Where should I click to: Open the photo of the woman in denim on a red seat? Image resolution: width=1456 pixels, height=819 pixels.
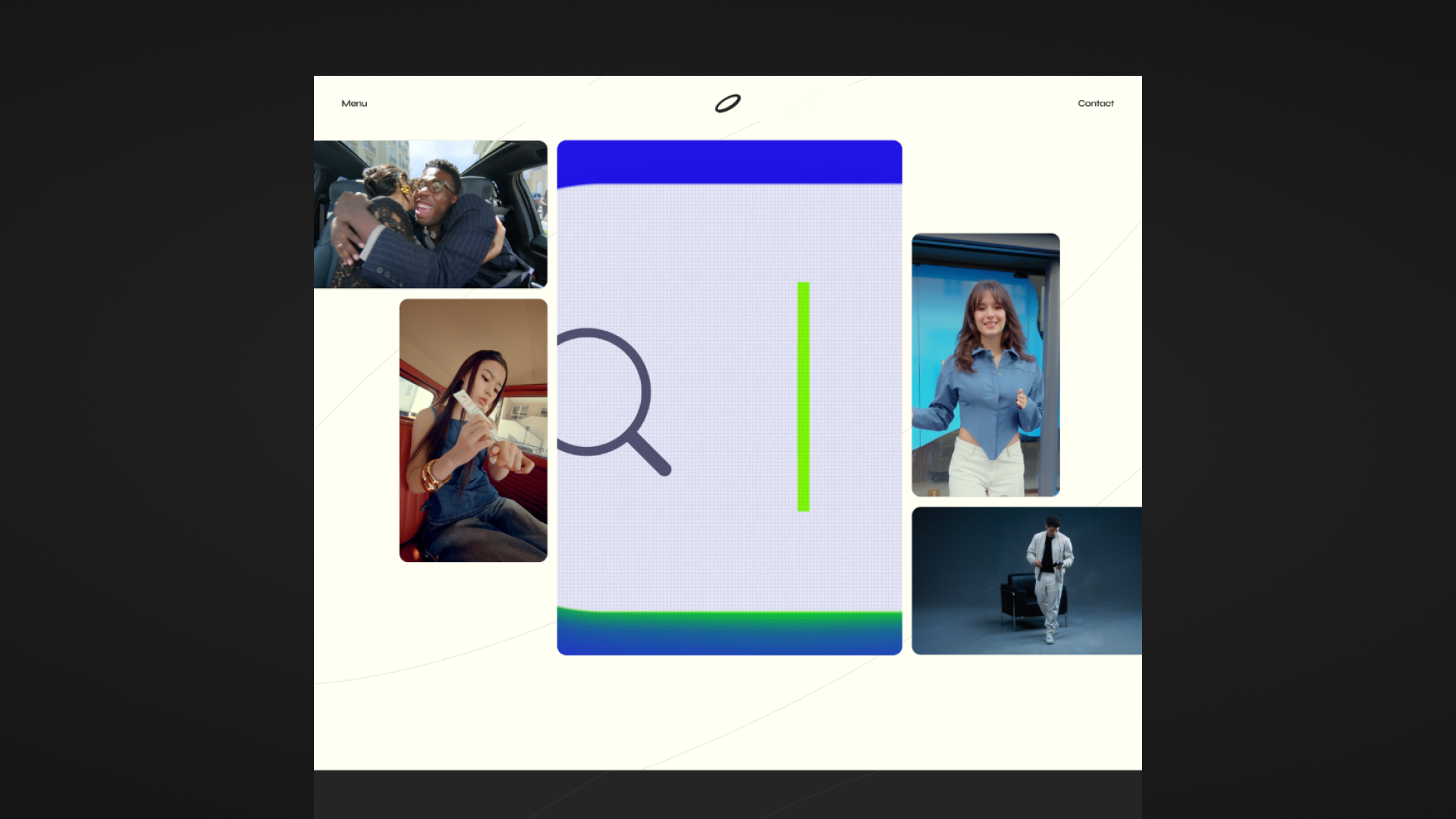point(473,430)
